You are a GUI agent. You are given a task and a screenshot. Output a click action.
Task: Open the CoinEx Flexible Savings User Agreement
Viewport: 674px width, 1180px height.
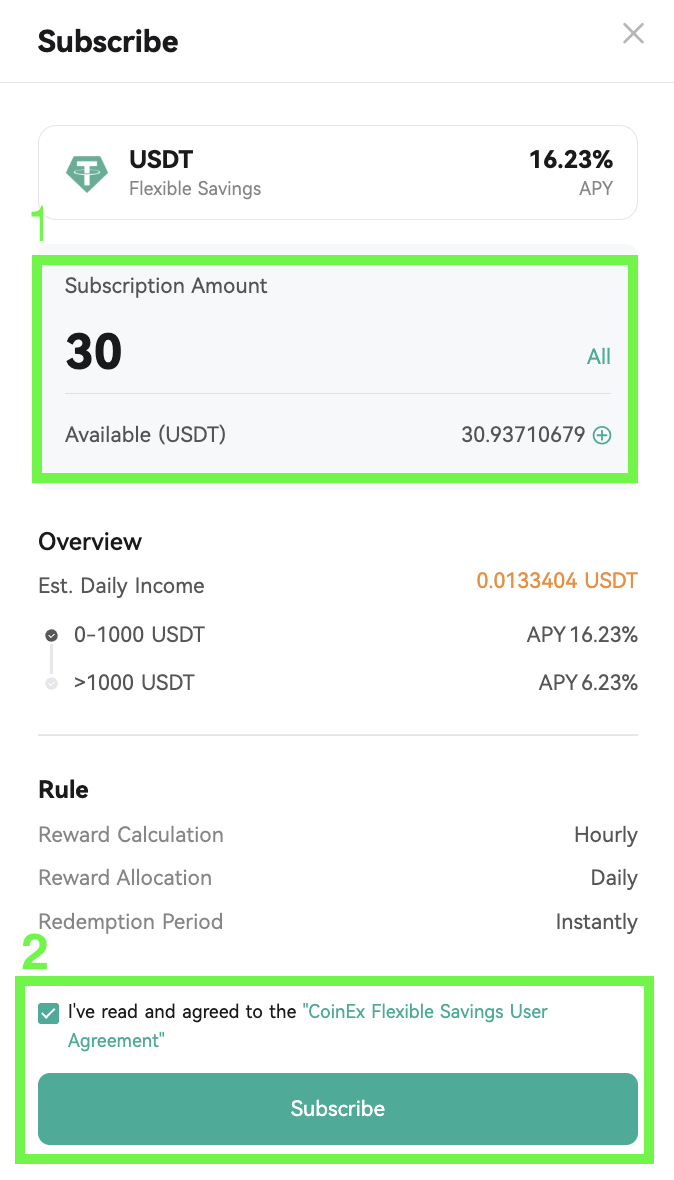pos(308,1026)
